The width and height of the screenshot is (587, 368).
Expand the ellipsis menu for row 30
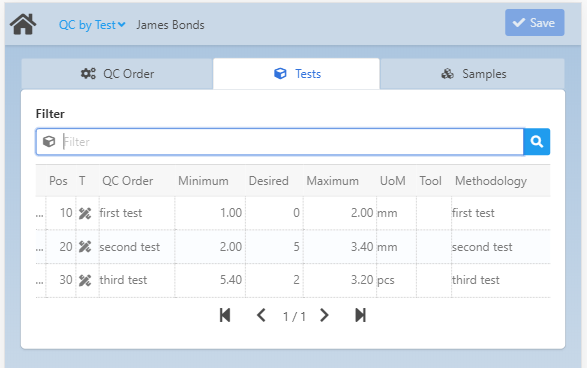point(40,281)
